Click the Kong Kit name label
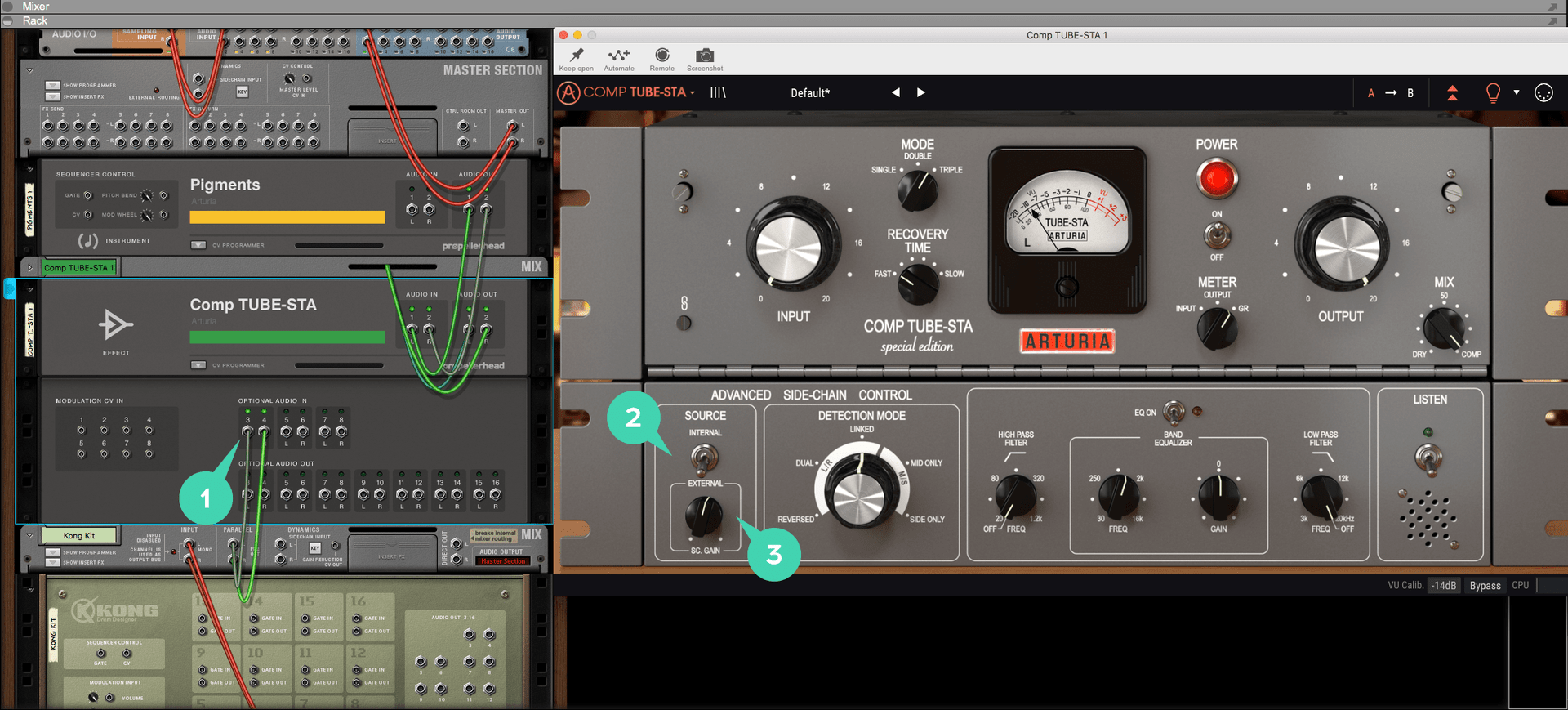The image size is (1568, 710). 79,536
